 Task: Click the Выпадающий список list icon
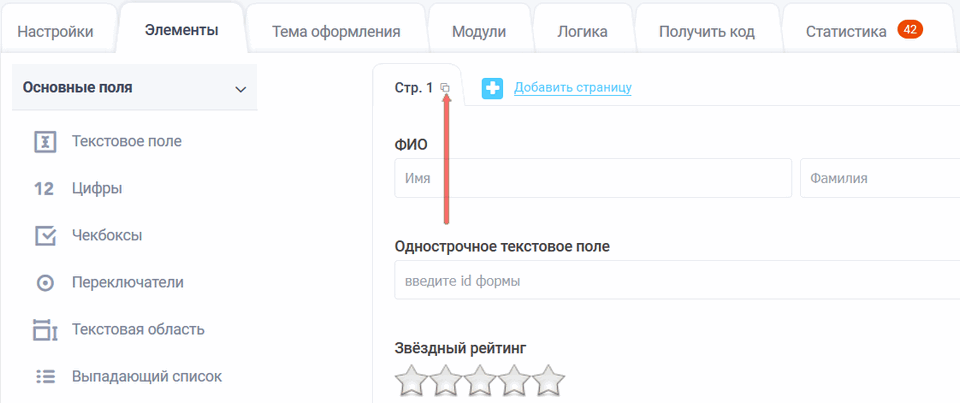(44, 377)
